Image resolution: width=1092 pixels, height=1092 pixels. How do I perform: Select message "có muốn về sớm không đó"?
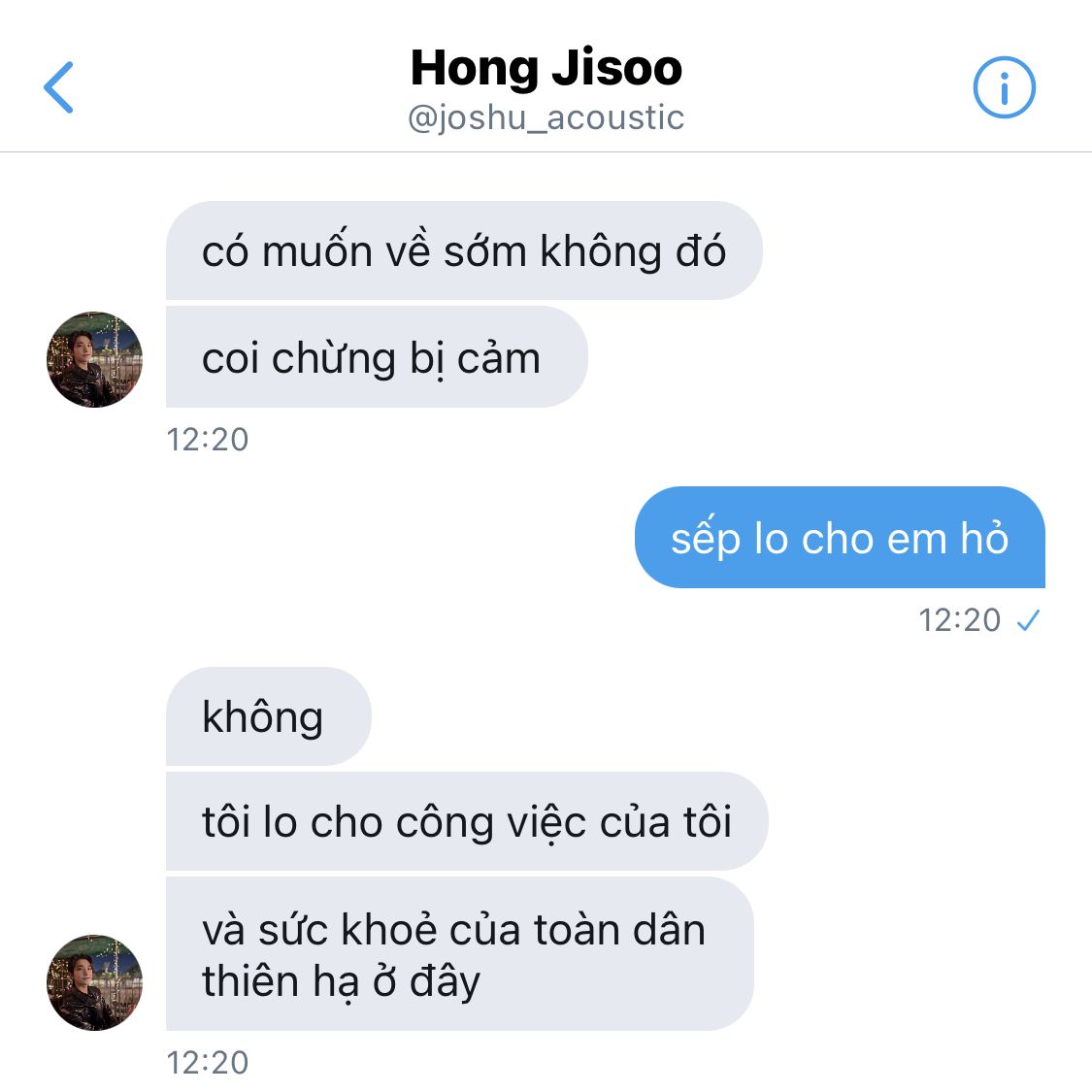(x=464, y=250)
